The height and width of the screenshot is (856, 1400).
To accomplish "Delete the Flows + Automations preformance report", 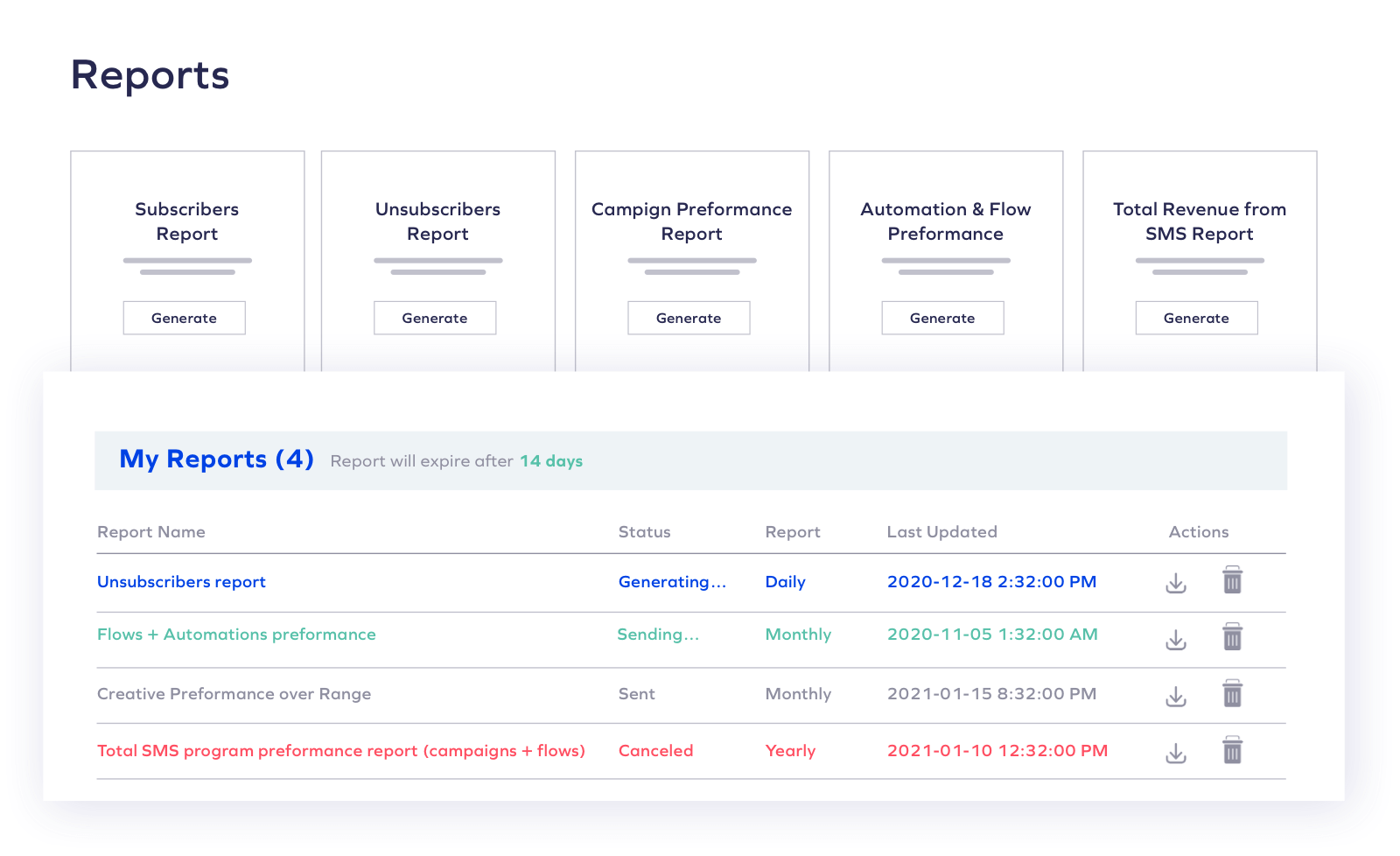I will coord(1233,638).
